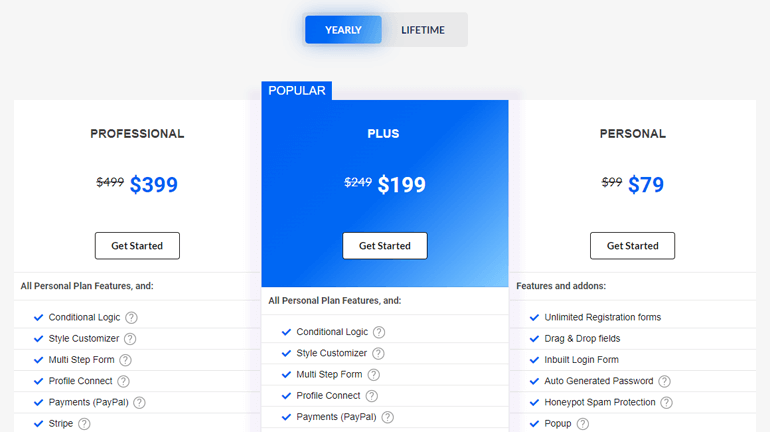
Task: Click 'Unlimited Registration forms' feature text
Action: 603,317
